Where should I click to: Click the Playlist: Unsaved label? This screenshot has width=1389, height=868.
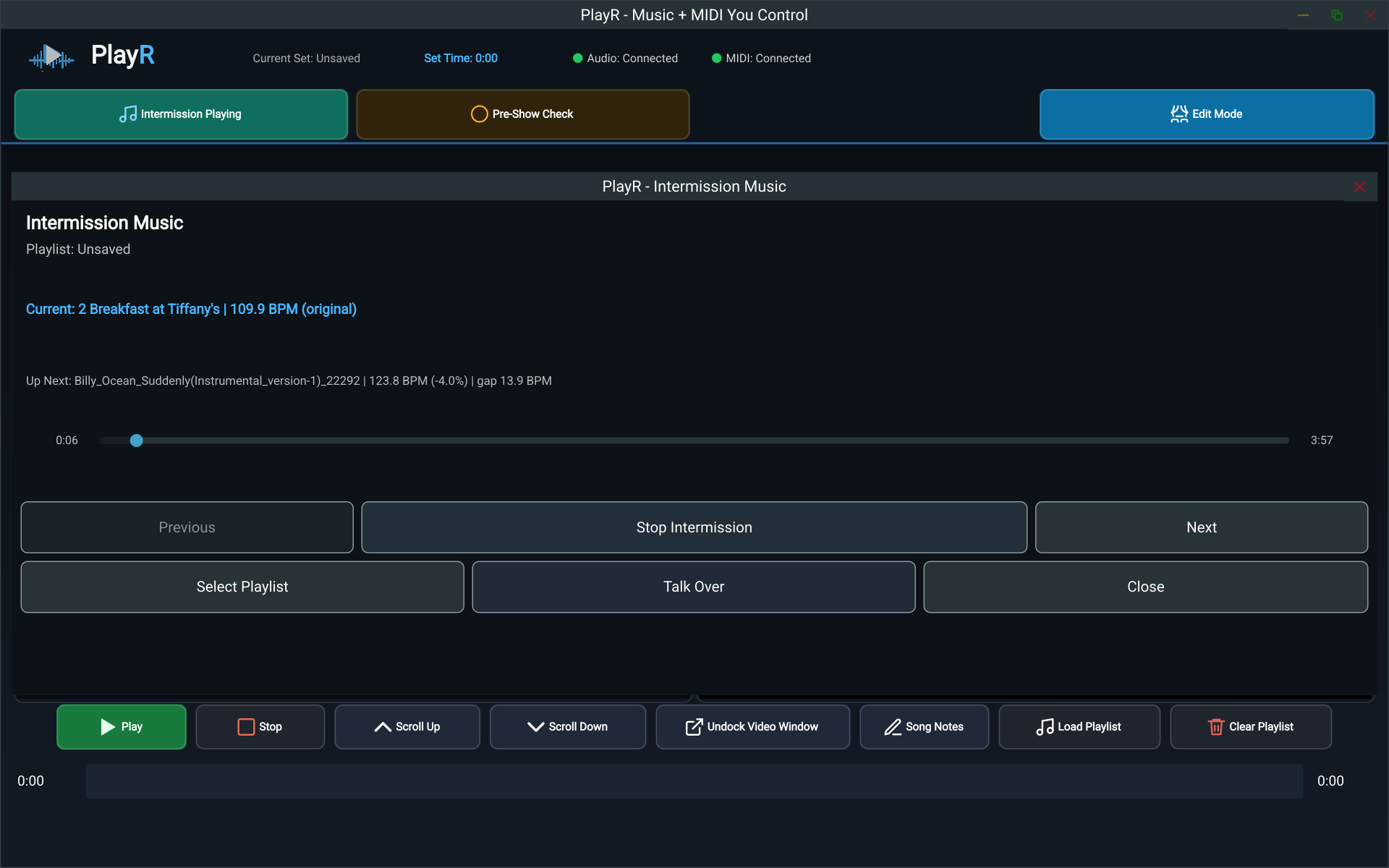[x=78, y=250]
